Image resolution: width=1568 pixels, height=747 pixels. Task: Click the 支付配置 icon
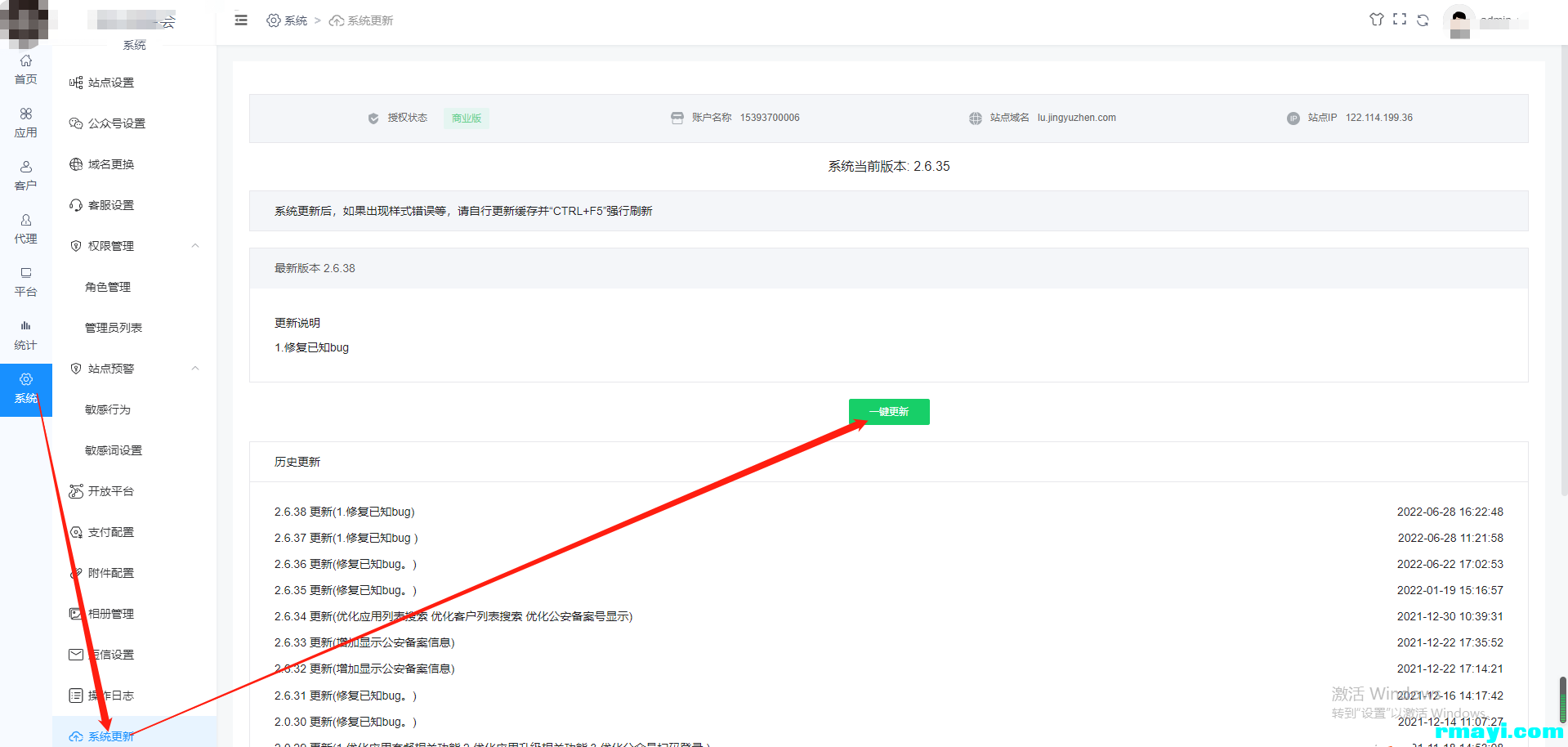coord(76,532)
